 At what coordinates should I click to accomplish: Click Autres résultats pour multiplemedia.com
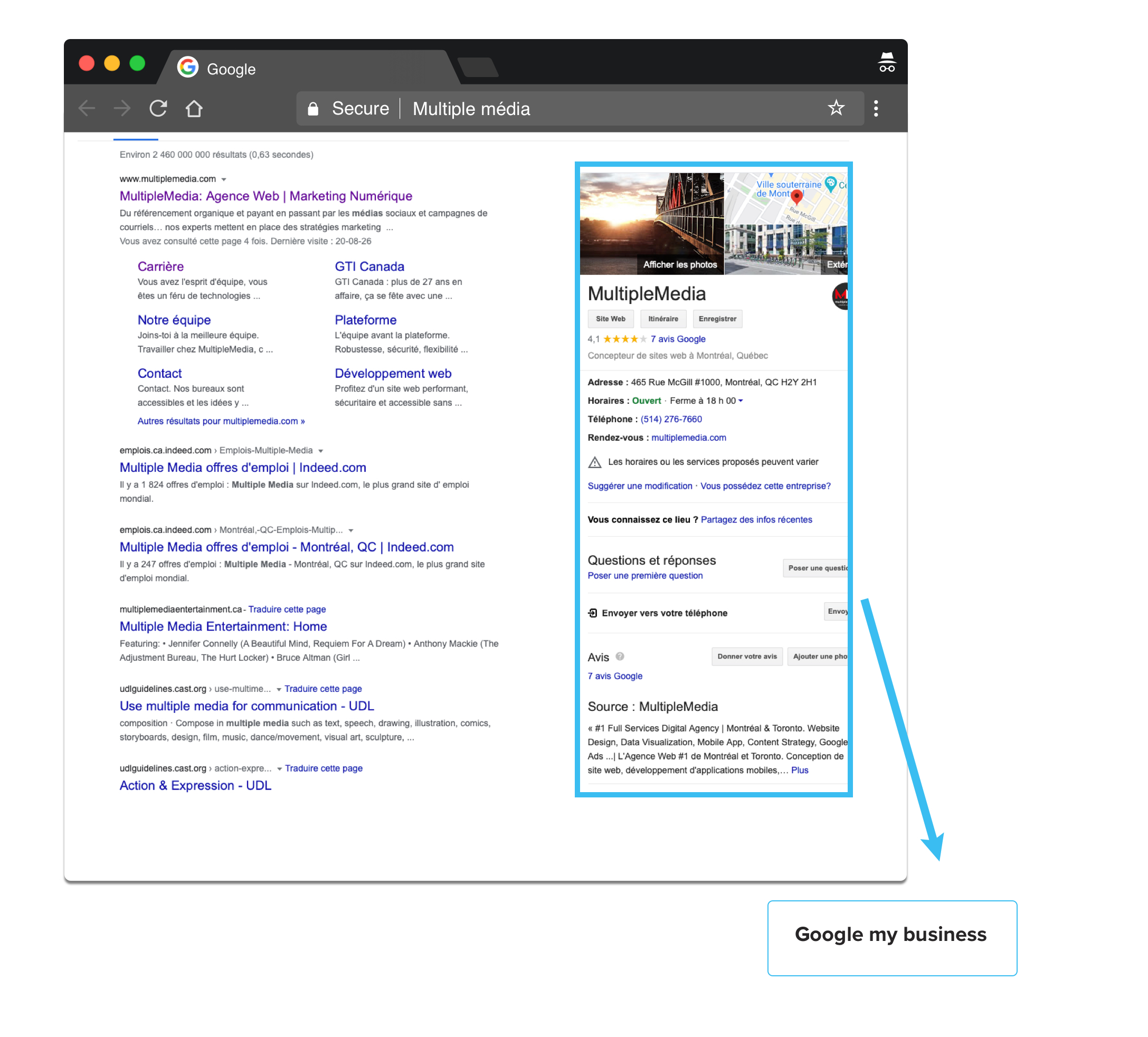tap(221, 421)
